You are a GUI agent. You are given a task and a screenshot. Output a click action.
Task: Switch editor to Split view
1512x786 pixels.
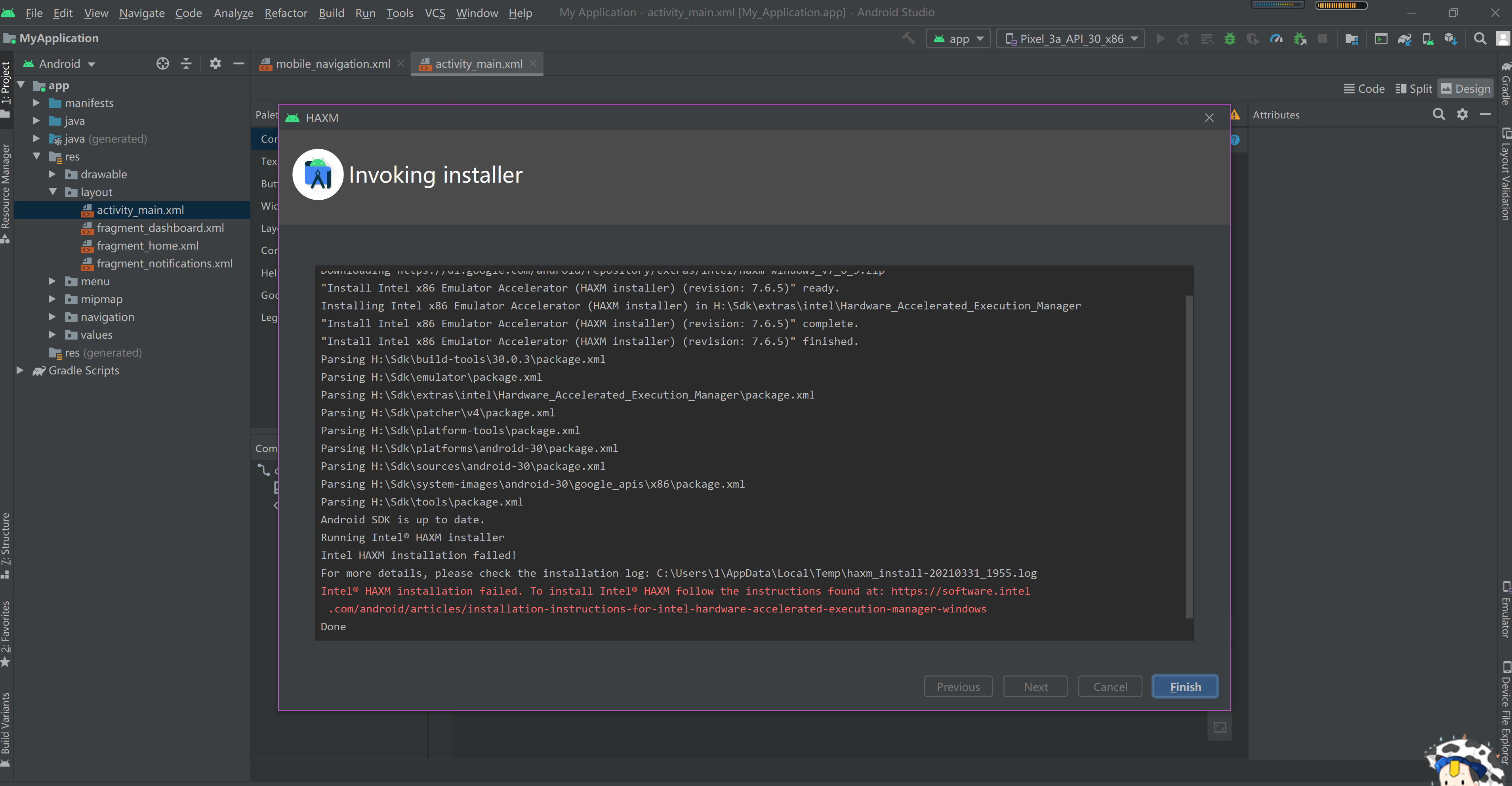coord(1413,89)
